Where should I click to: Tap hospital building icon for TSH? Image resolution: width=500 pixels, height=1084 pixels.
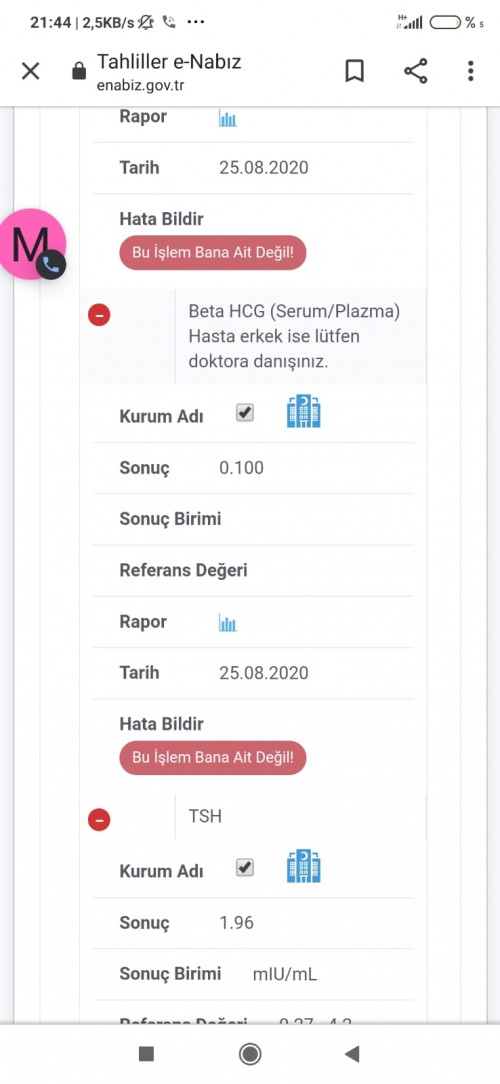click(304, 867)
